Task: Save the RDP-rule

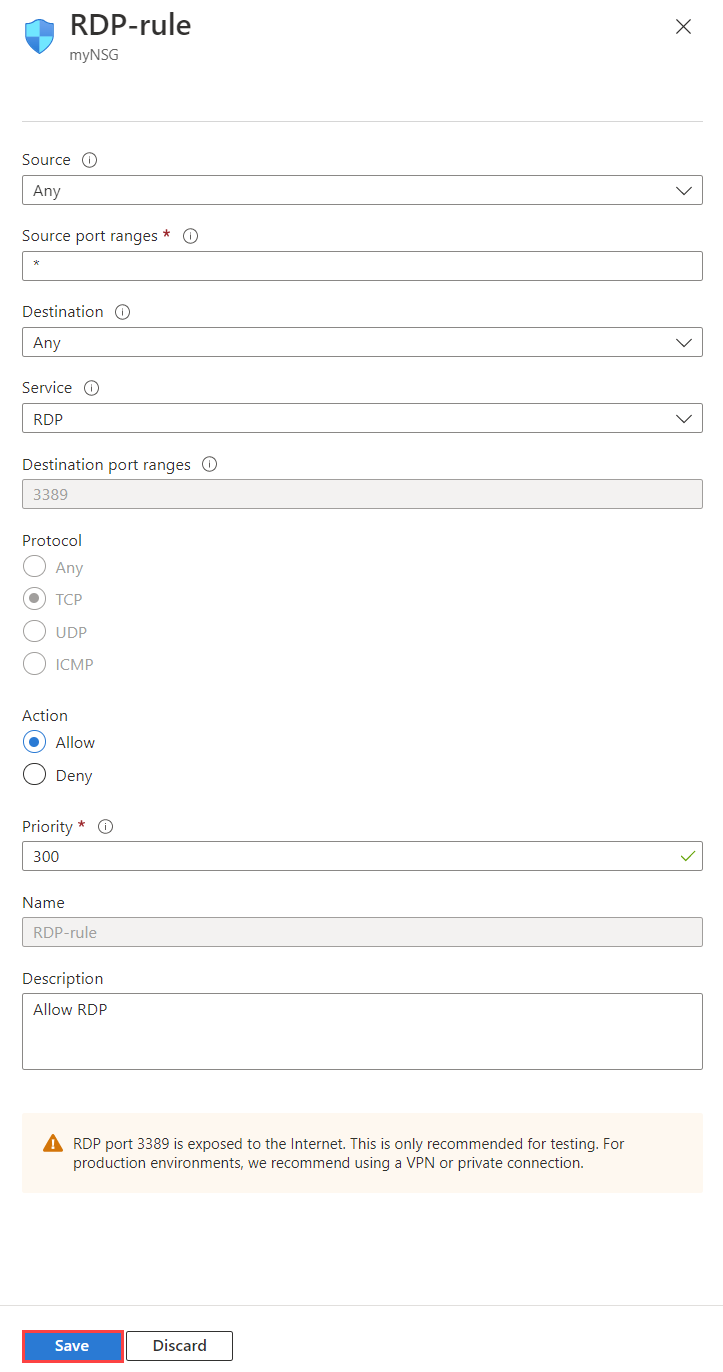Action: [x=71, y=1346]
